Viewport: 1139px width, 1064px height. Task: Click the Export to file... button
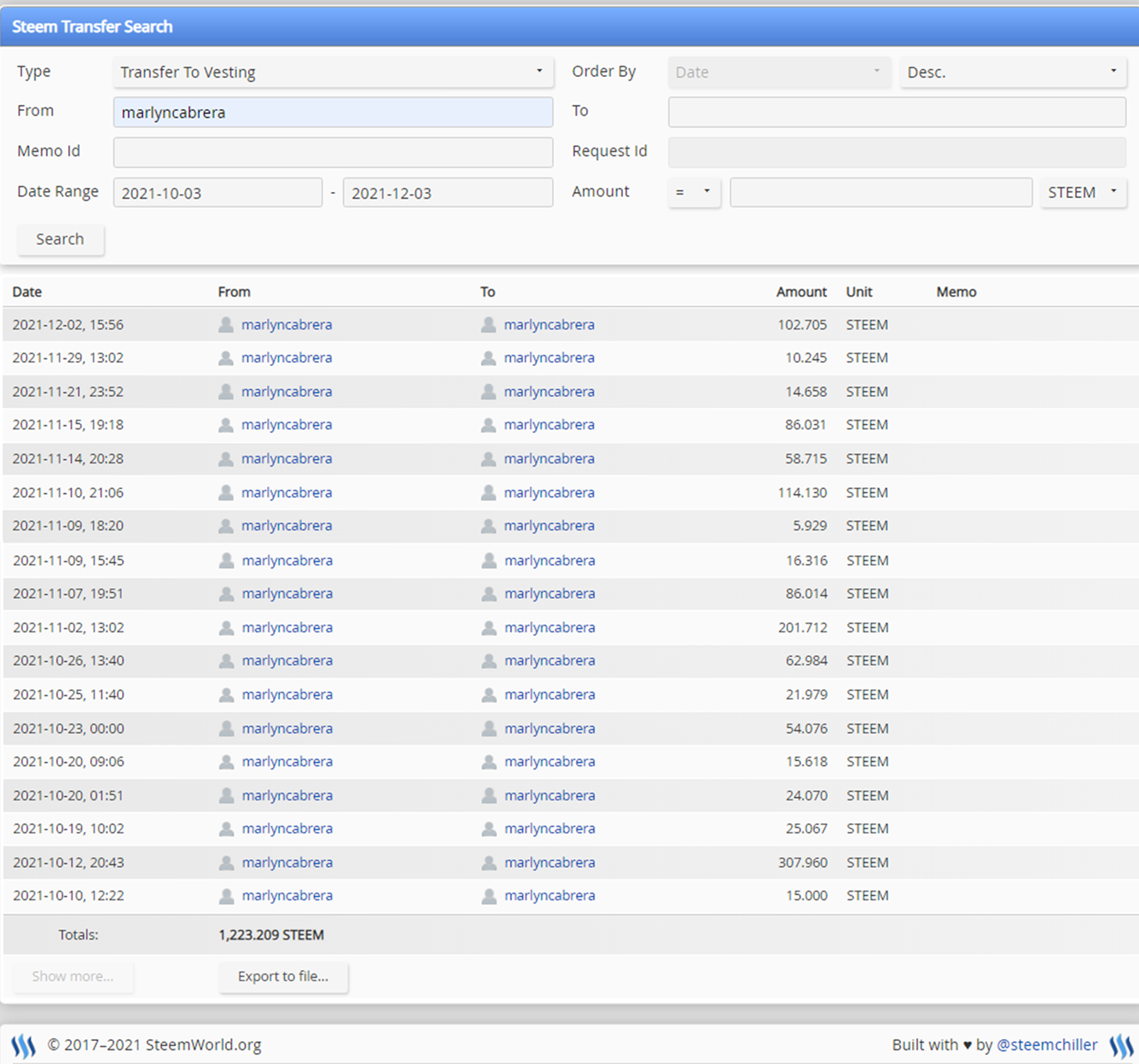pos(283,977)
